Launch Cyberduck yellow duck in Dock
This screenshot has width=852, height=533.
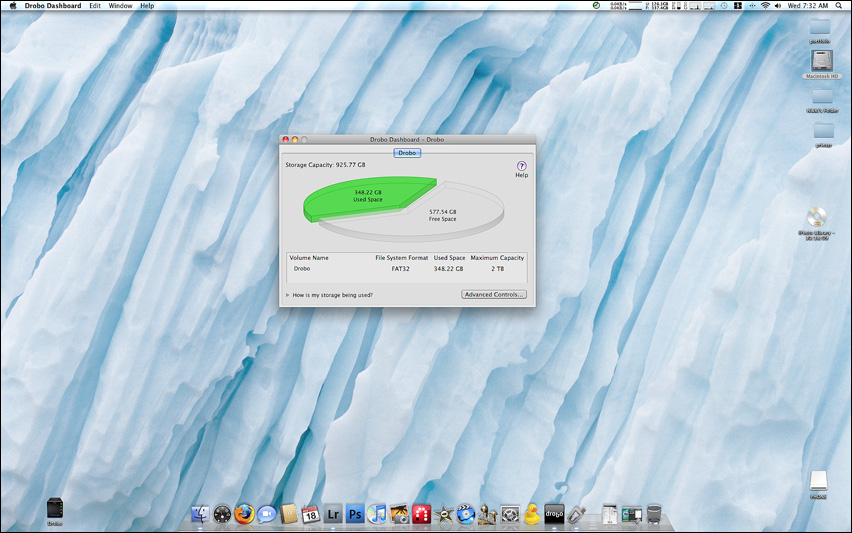pos(532,513)
